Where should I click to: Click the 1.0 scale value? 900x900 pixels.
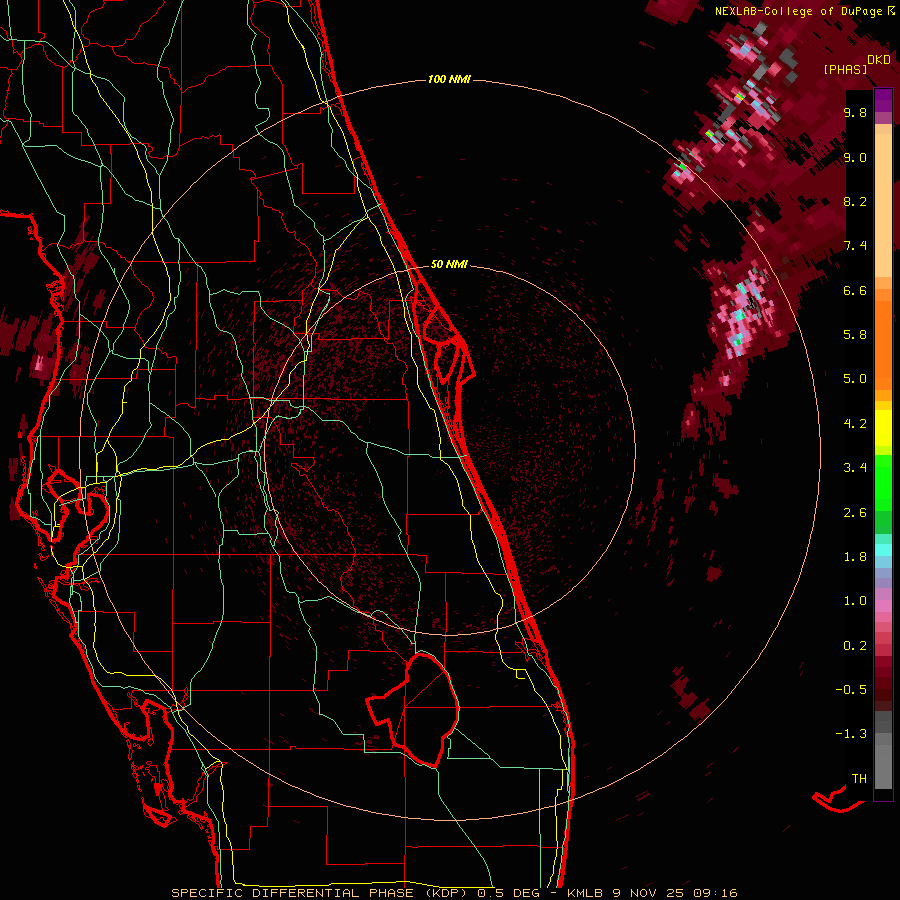[855, 601]
